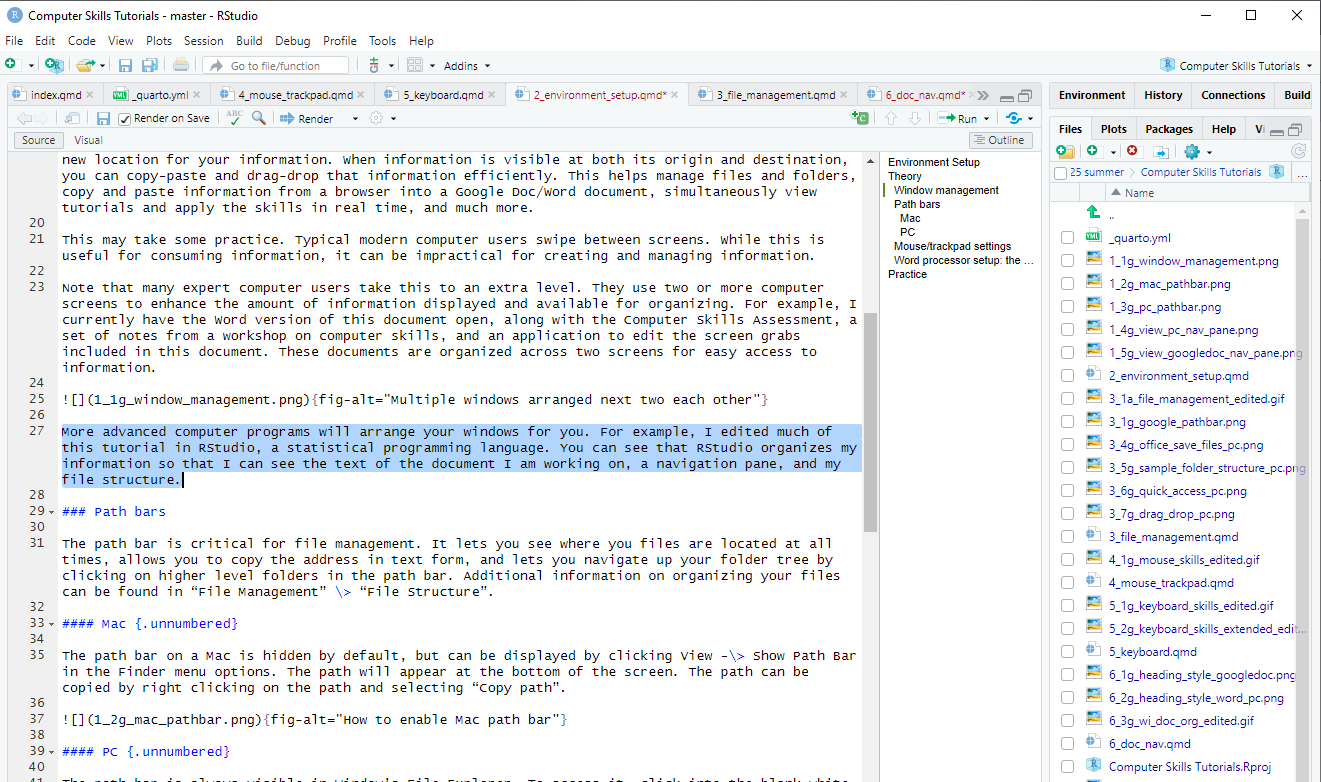The image size is (1321, 782).
Task: Check the 3_file_management.qmd checkbox
Action: (x=1067, y=537)
